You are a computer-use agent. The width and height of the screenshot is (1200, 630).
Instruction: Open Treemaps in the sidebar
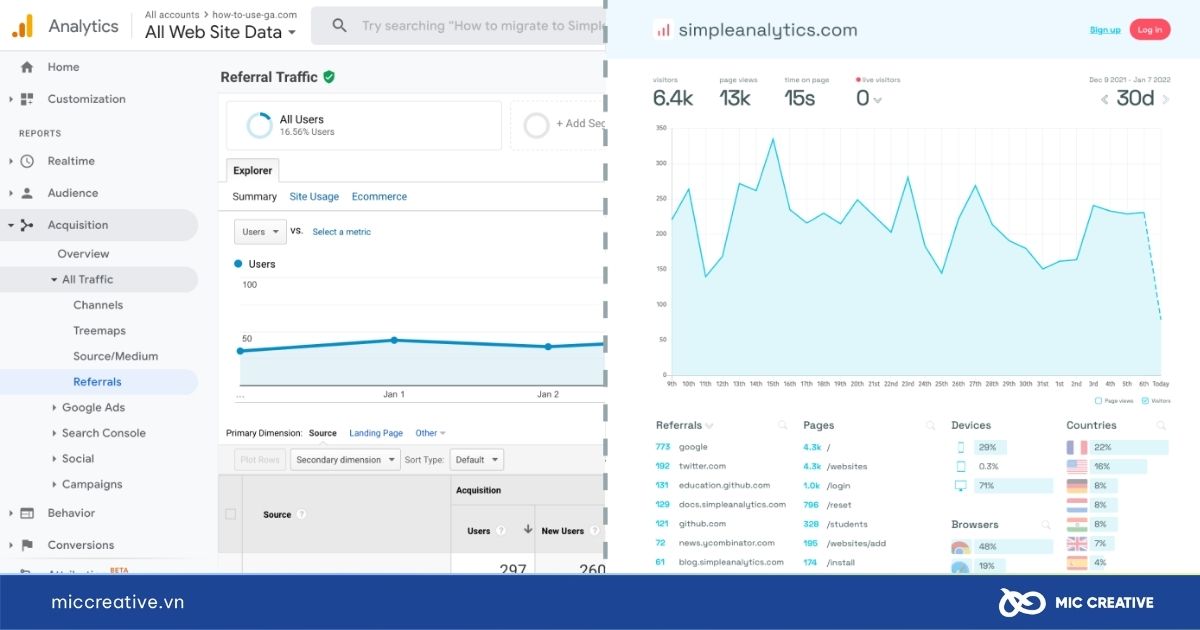point(99,331)
